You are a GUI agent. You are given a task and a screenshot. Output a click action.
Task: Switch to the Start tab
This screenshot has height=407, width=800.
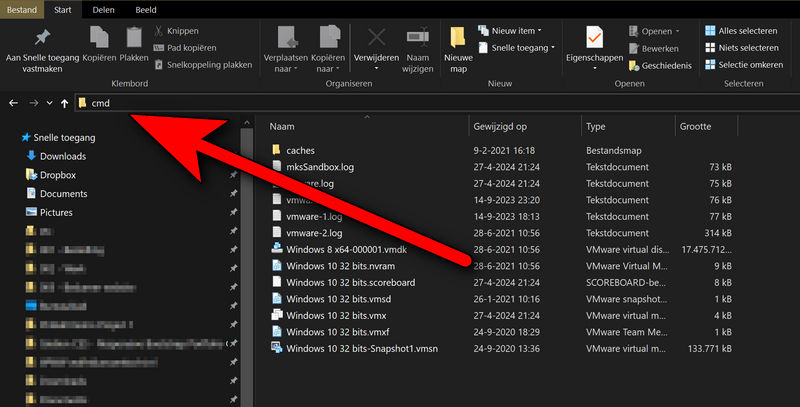[x=63, y=10]
